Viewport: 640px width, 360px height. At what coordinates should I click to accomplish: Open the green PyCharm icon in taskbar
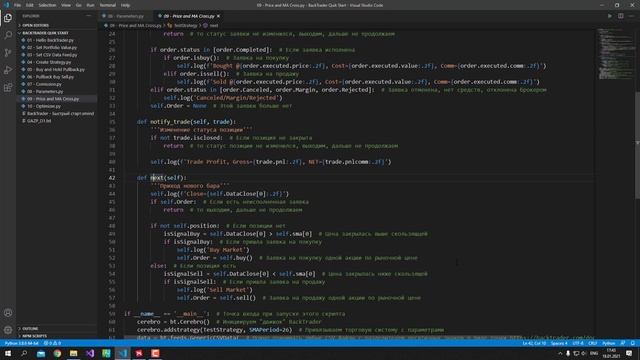coord(106,353)
